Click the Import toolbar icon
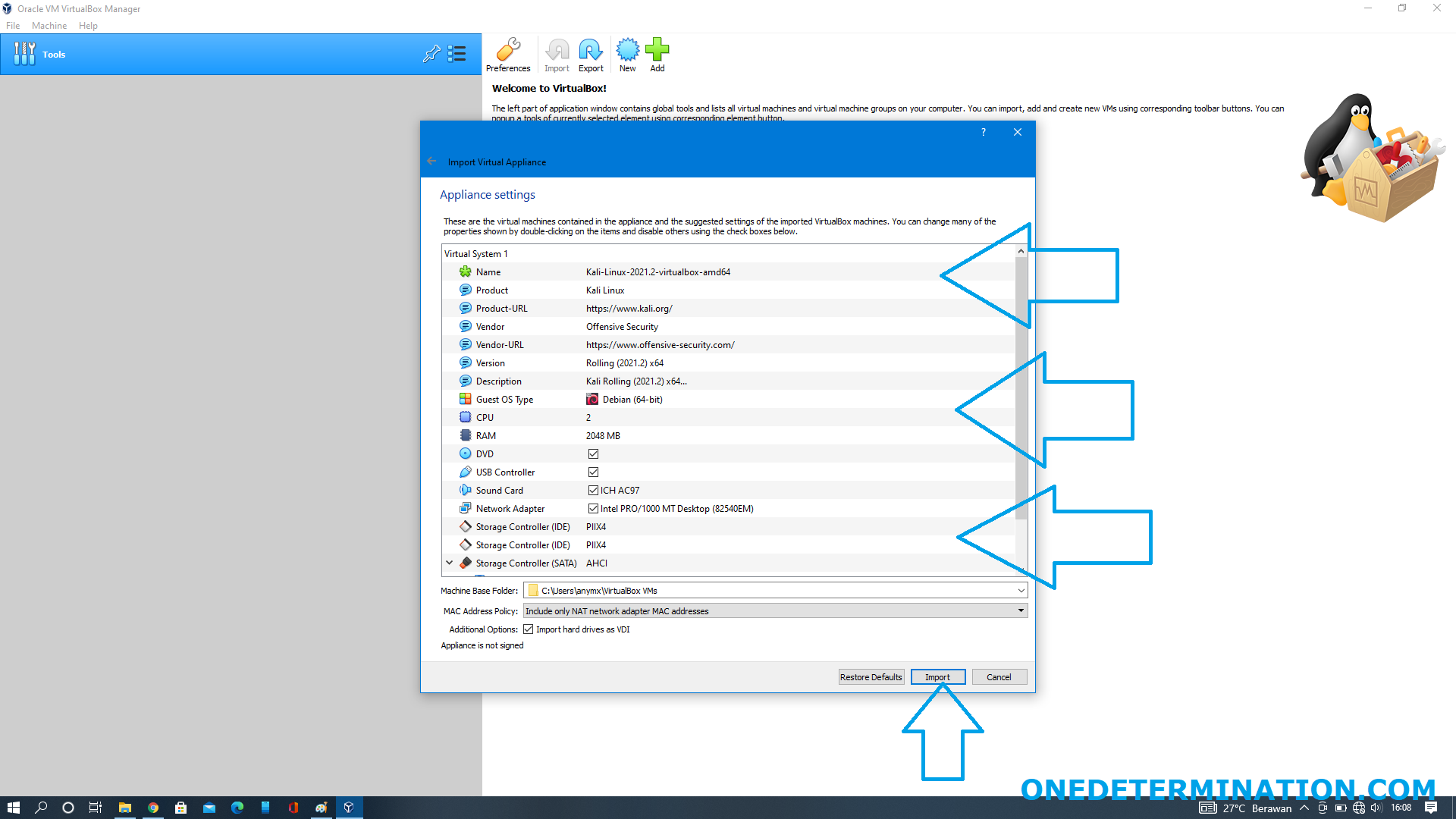This screenshot has height=819, width=1456. click(x=557, y=55)
